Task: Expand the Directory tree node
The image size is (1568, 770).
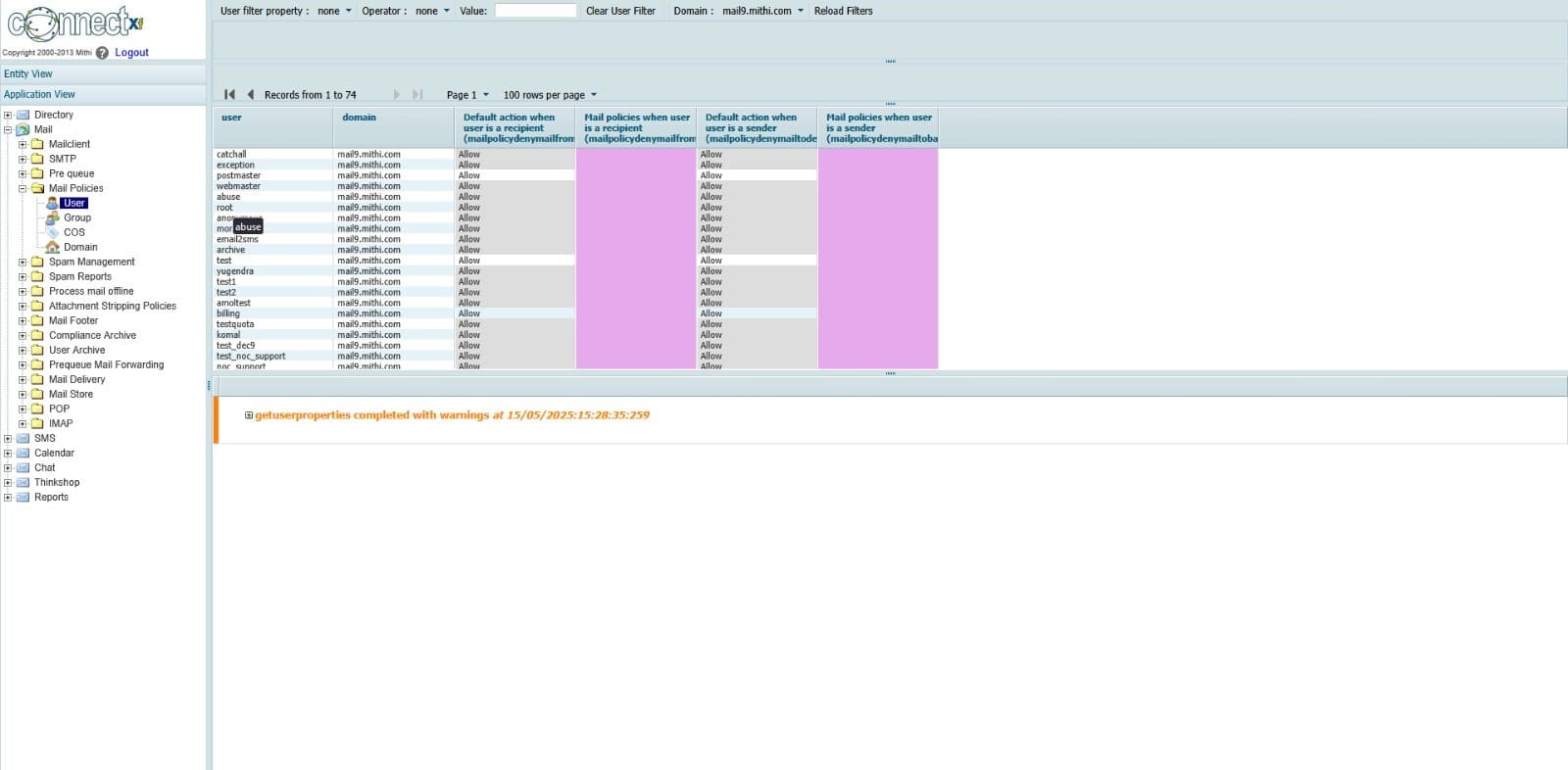Action: point(8,115)
